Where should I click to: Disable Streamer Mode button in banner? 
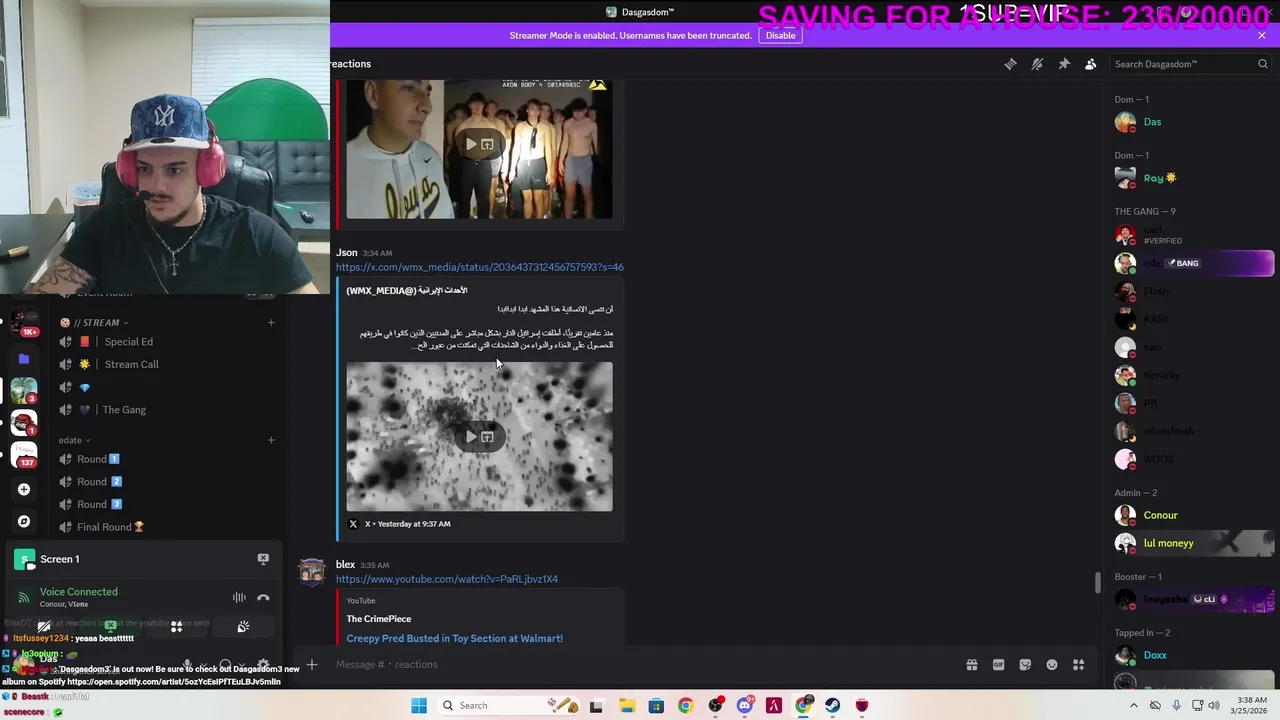pos(780,35)
